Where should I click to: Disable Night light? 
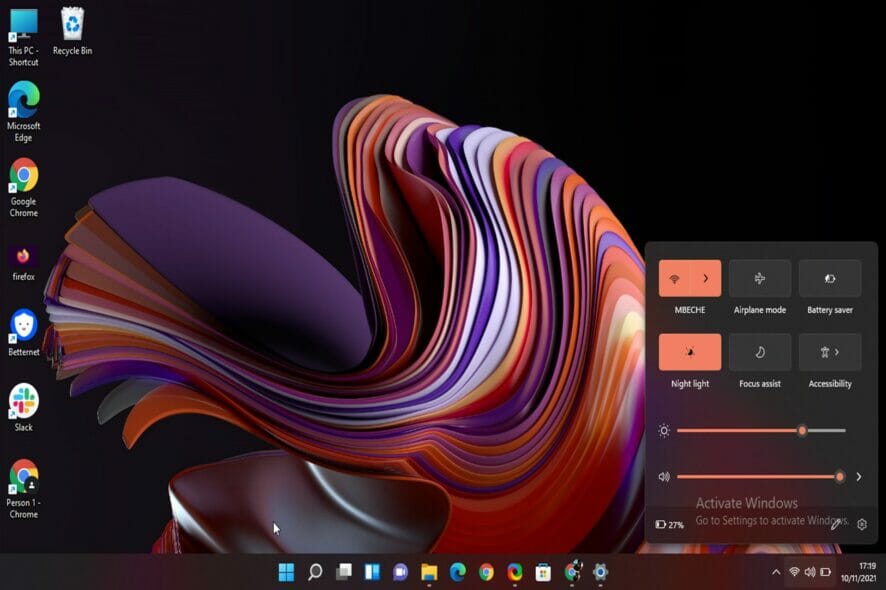(x=689, y=352)
